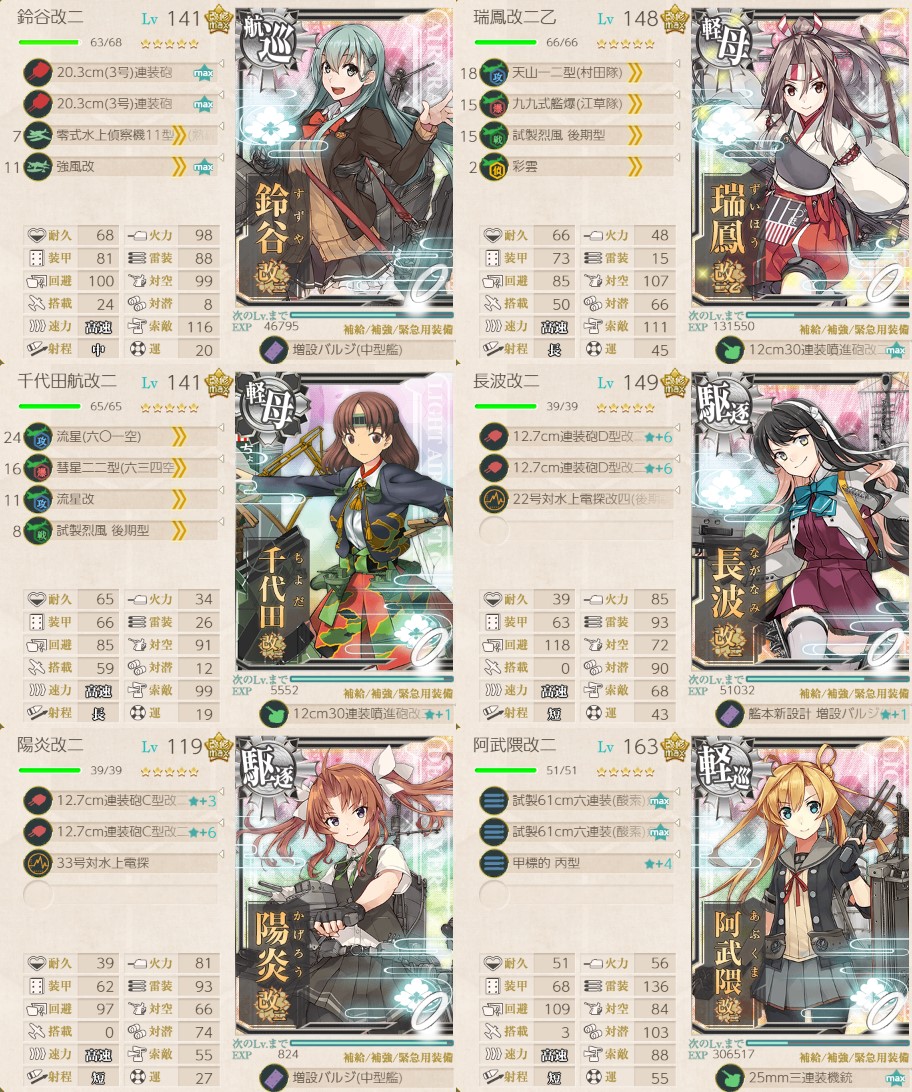The width and height of the screenshot is (912, 1092).
Task: Click the 試製61cm六連装(酸素) first slot name
Action: click(579, 800)
